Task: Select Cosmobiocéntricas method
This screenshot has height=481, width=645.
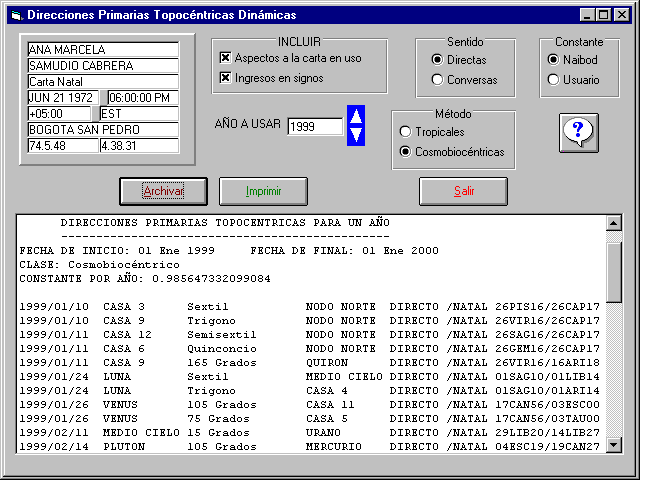Action: point(405,152)
